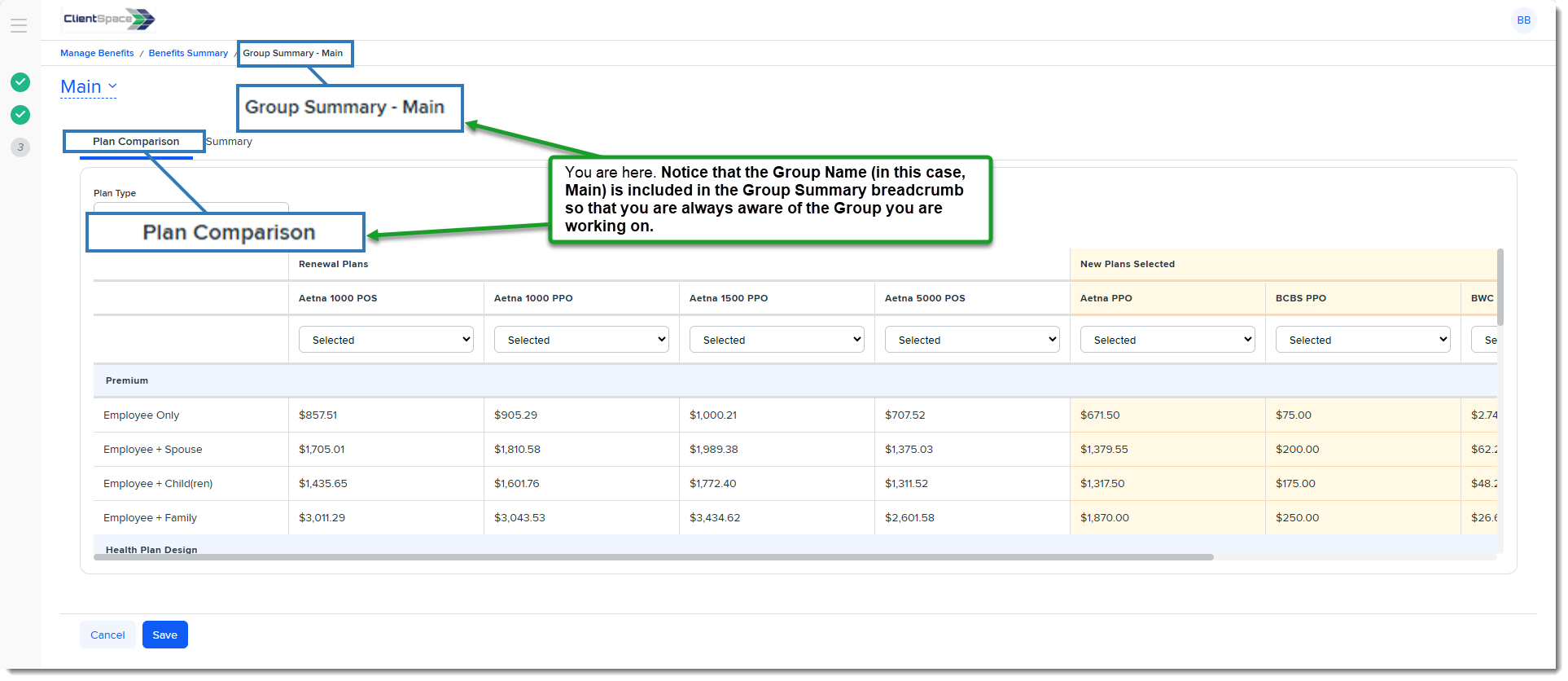
Task: Click the $1,810.58 cell
Action: 581,450
